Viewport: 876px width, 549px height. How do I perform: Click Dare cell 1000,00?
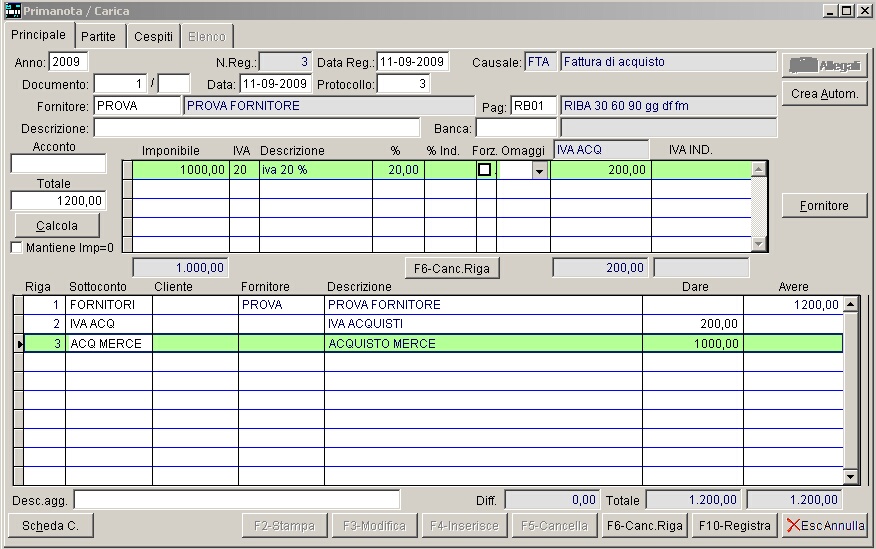click(693, 343)
